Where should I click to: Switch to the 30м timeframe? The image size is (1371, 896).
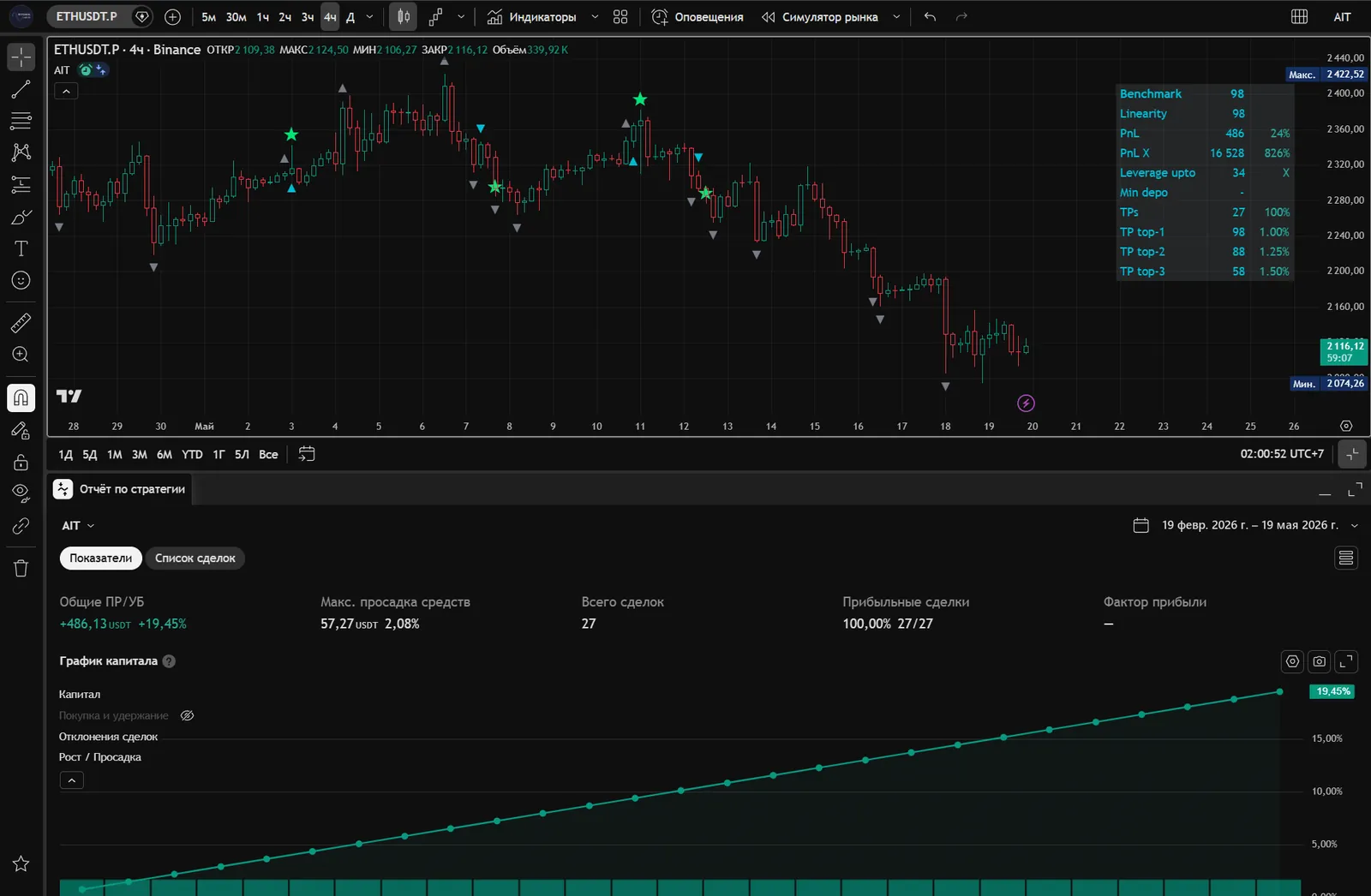pos(236,17)
